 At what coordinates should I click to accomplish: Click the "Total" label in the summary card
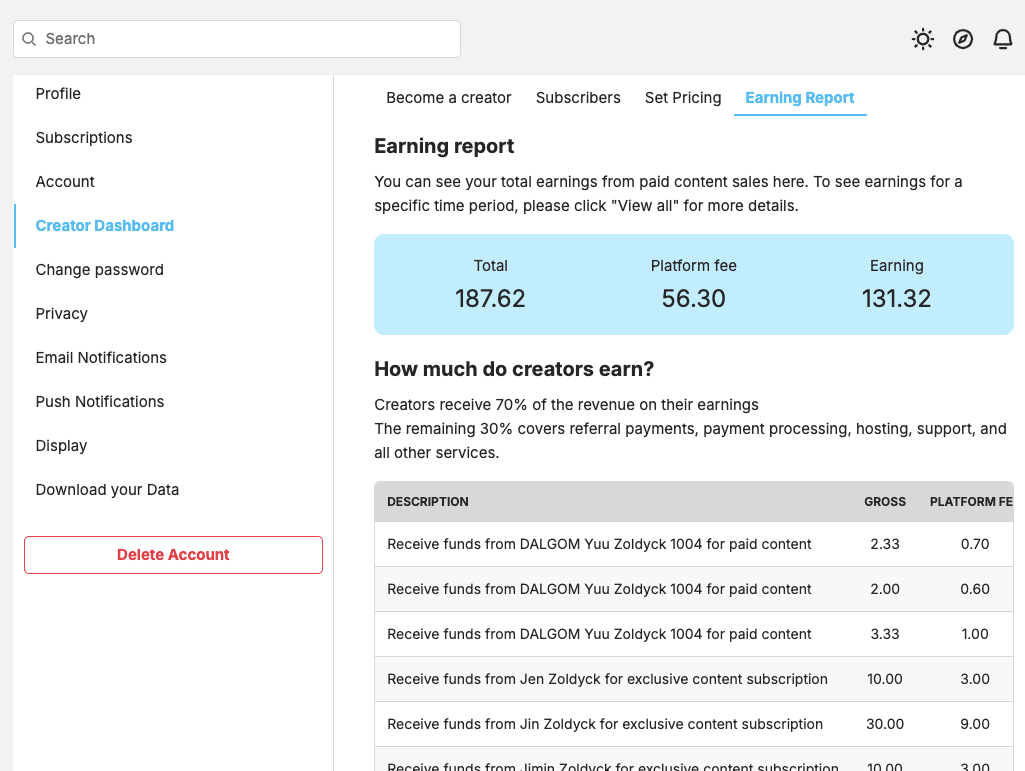coord(490,266)
